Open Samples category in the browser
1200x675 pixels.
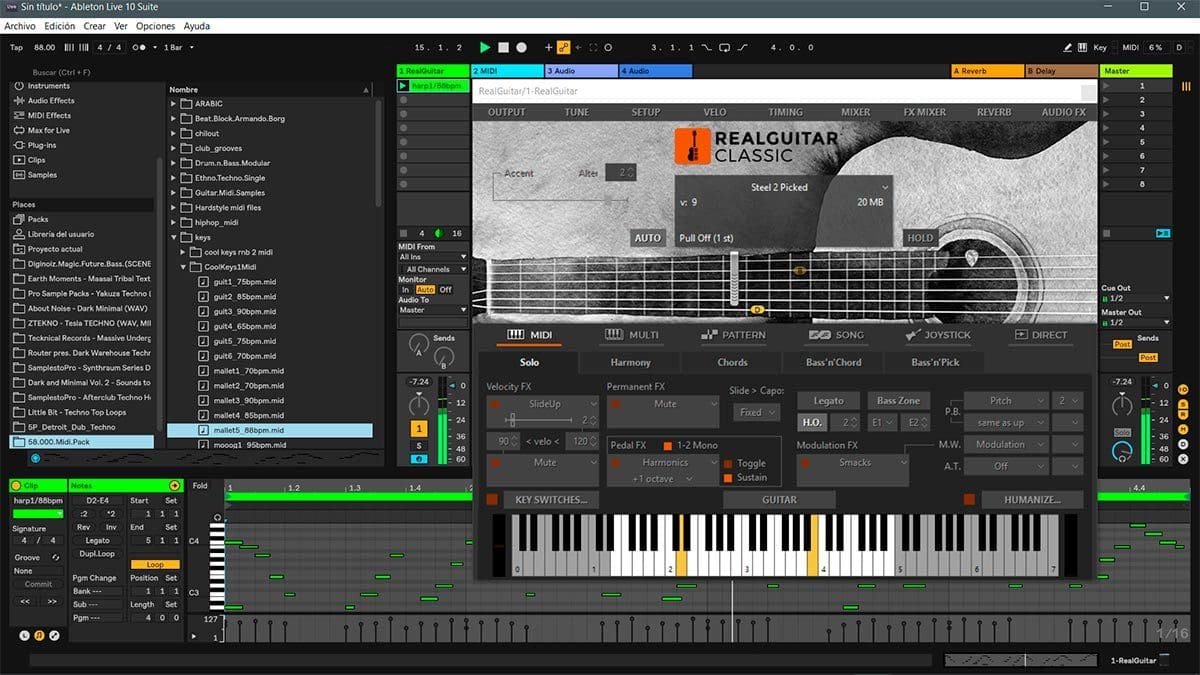(42, 175)
